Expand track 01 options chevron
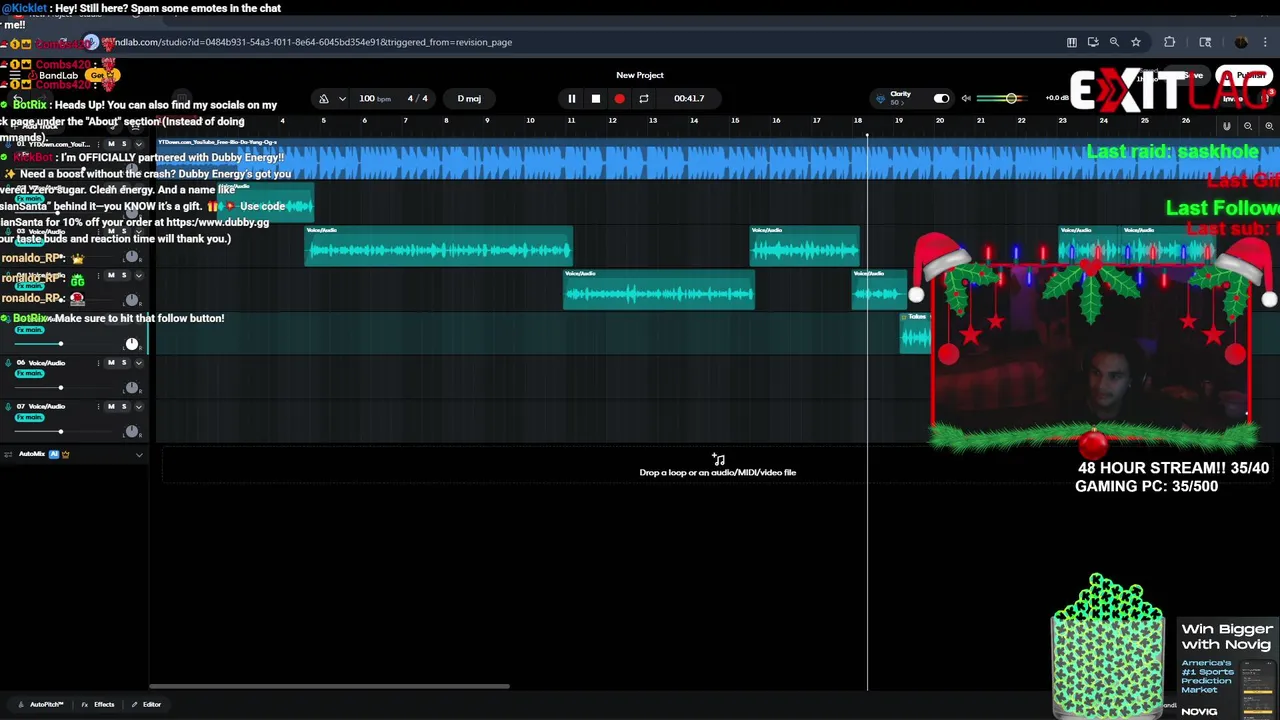This screenshot has width=1280, height=720. [139, 144]
